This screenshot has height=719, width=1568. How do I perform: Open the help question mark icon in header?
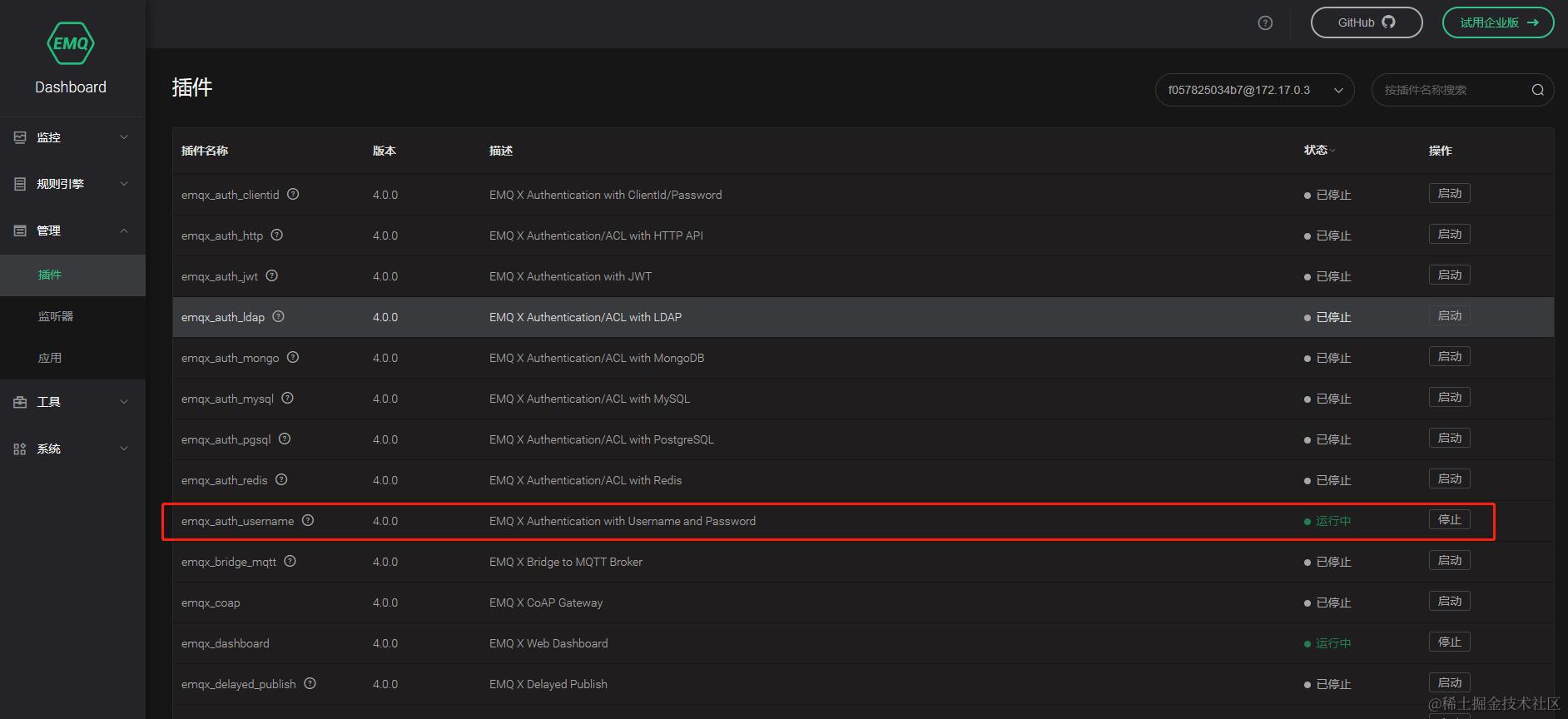click(1265, 23)
